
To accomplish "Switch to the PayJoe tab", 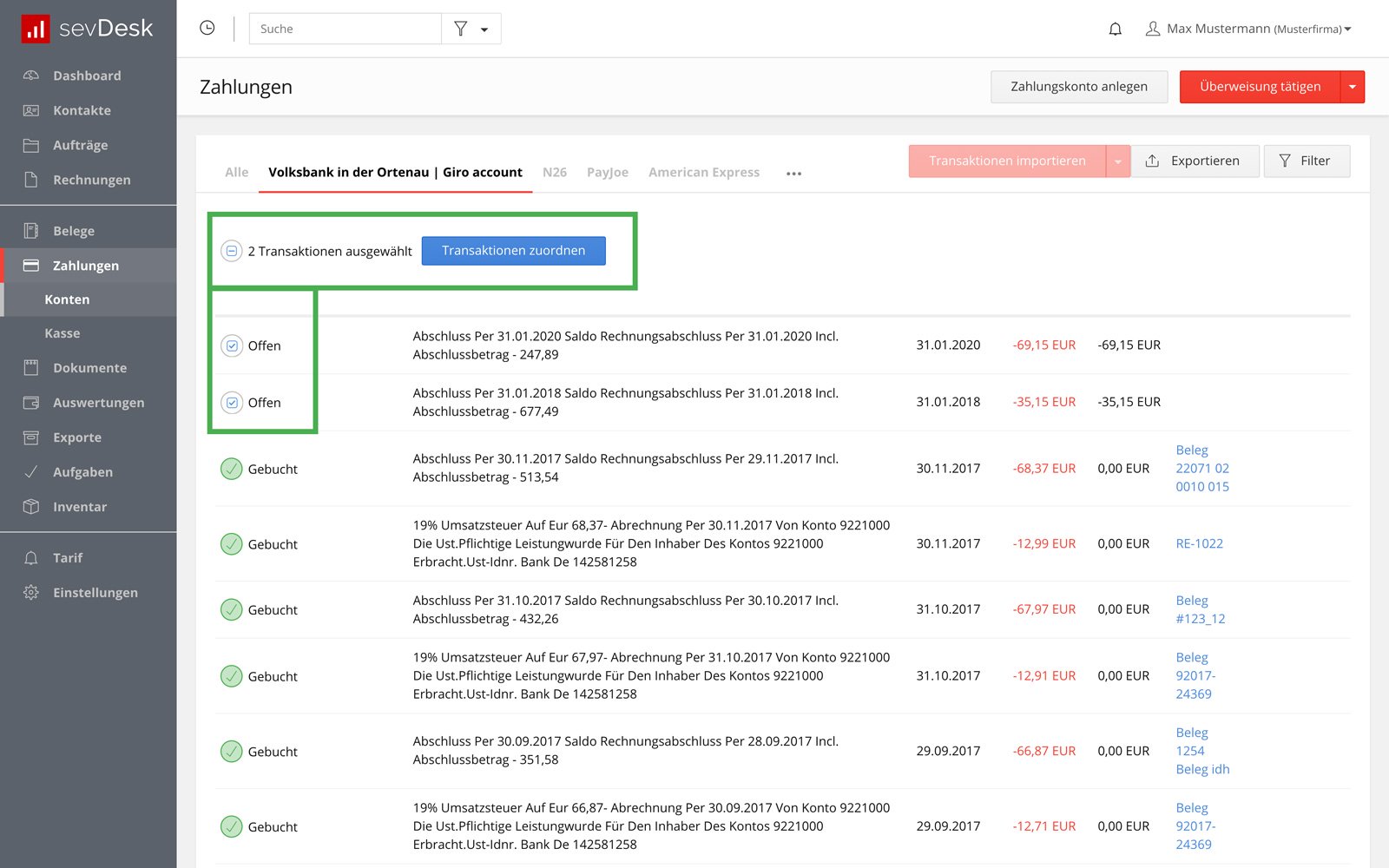I will pos(608,173).
